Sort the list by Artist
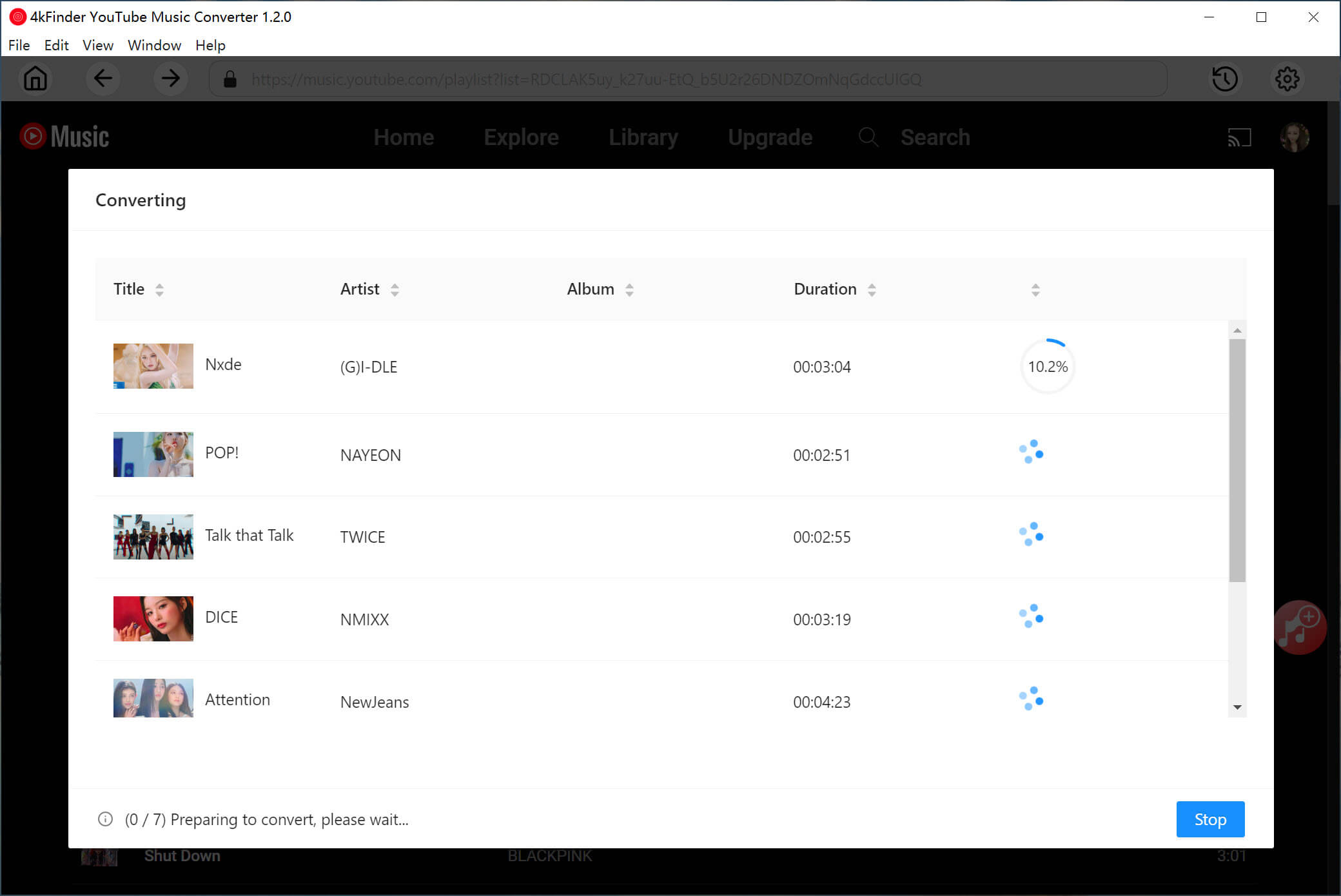 point(369,289)
